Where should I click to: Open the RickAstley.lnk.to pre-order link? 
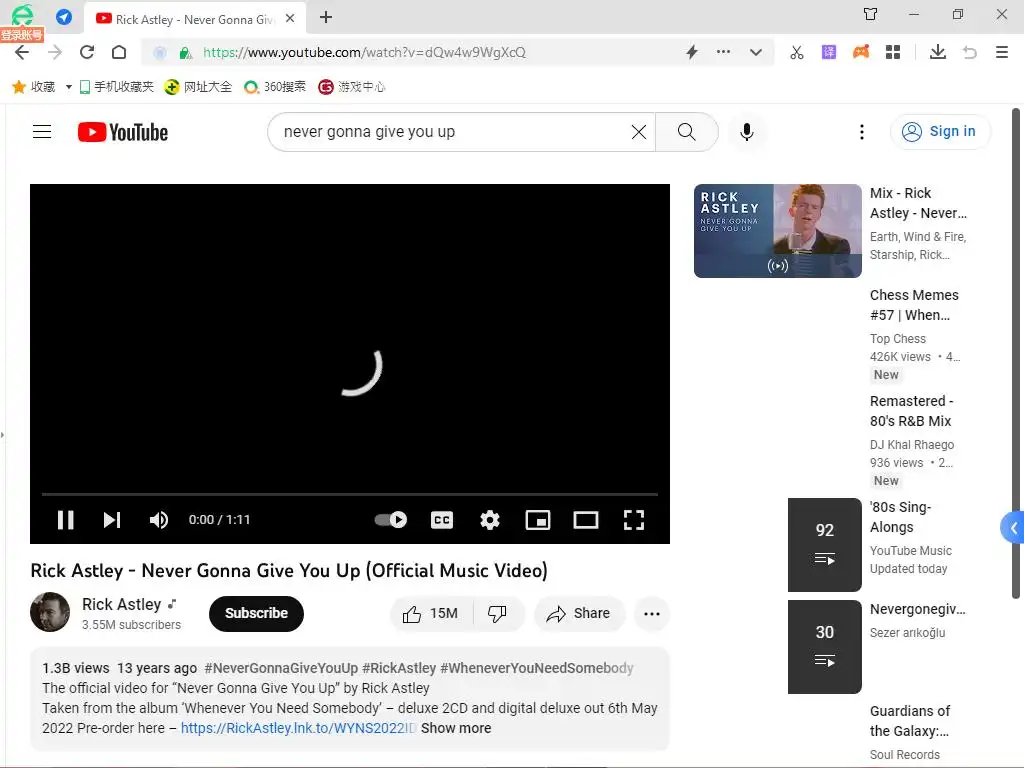tap(298, 728)
